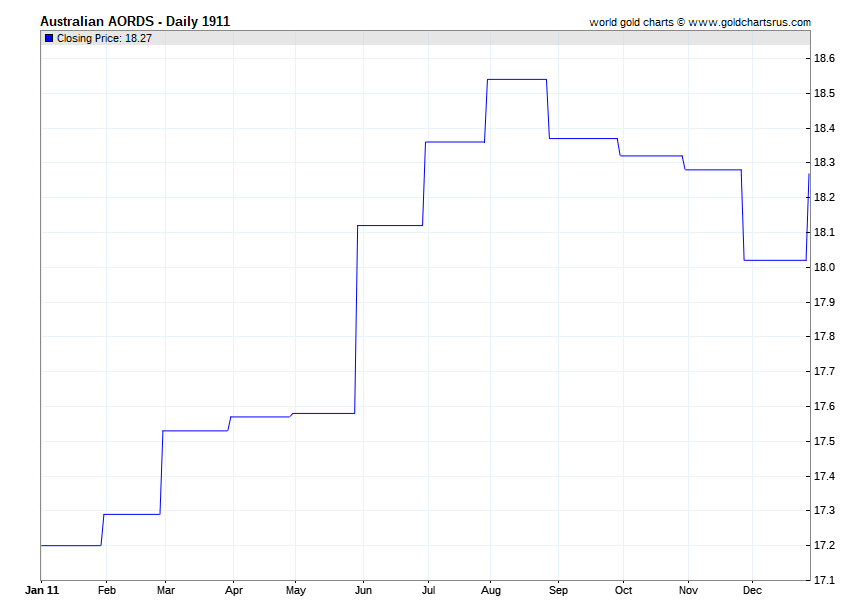Click the 'Closing Price: 18.27' legend label
850x616 pixels.
click(x=104, y=38)
